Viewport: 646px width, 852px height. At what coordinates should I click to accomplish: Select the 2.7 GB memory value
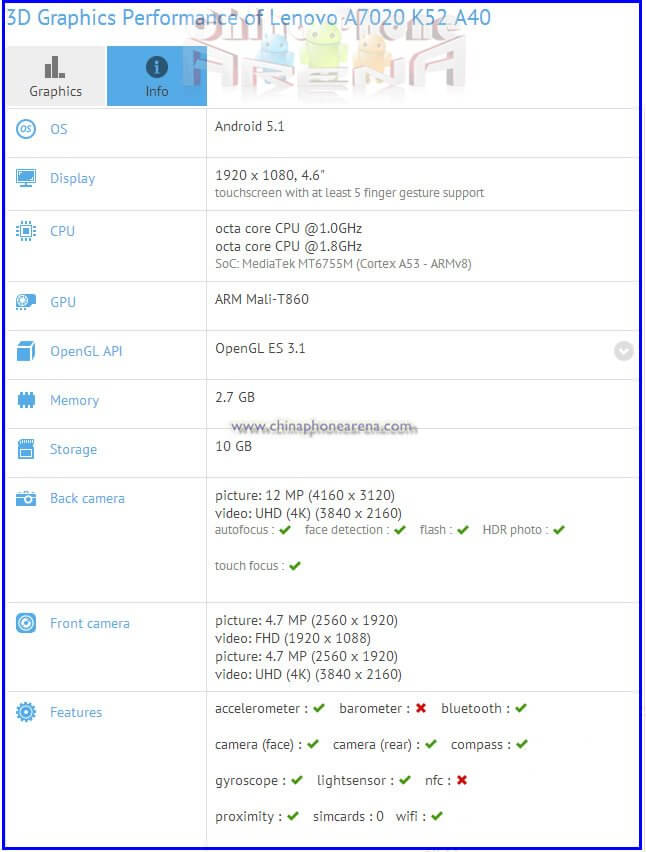point(235,397)
